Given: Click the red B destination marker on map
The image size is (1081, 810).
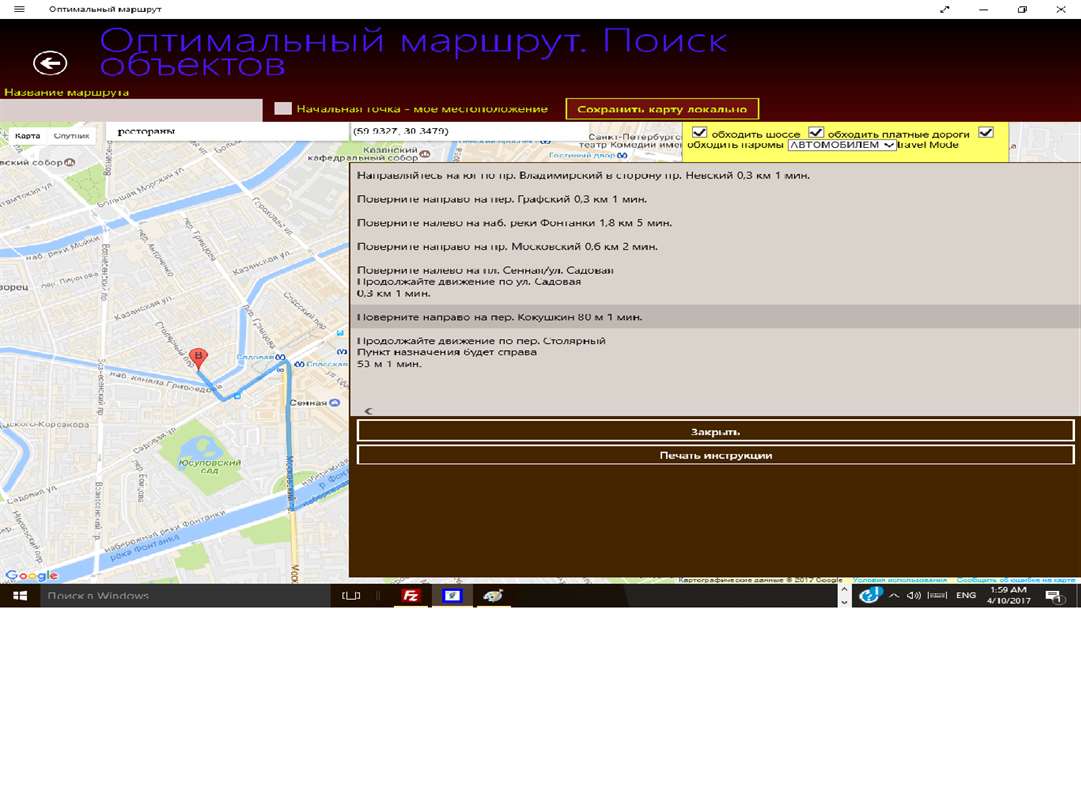Looking at the screenshot, I should [x=199, y=359].
